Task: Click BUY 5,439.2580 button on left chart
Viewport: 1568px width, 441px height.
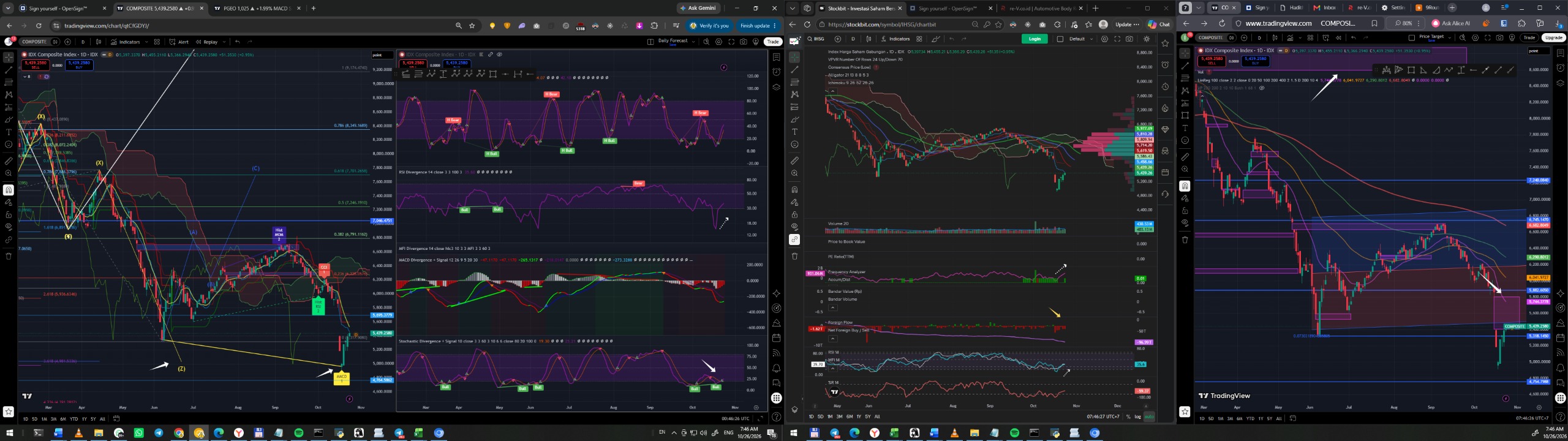Action: click(x=79, y=64)
